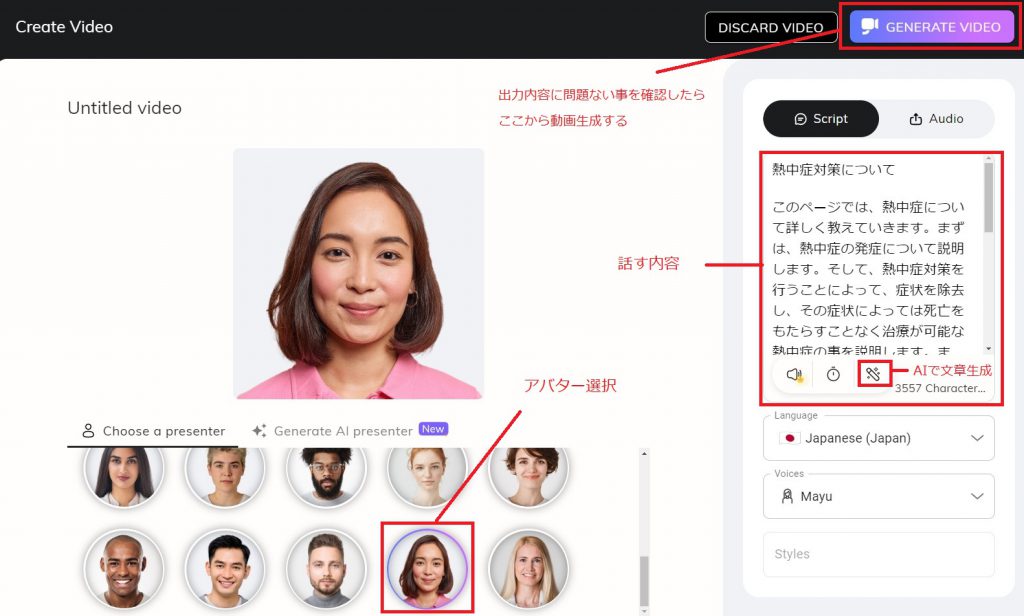Viewport: 1024px width, 616px height.
Task: Click the speaker listen-preview icon
Action: pyautogui.click(x=795, y=374)
